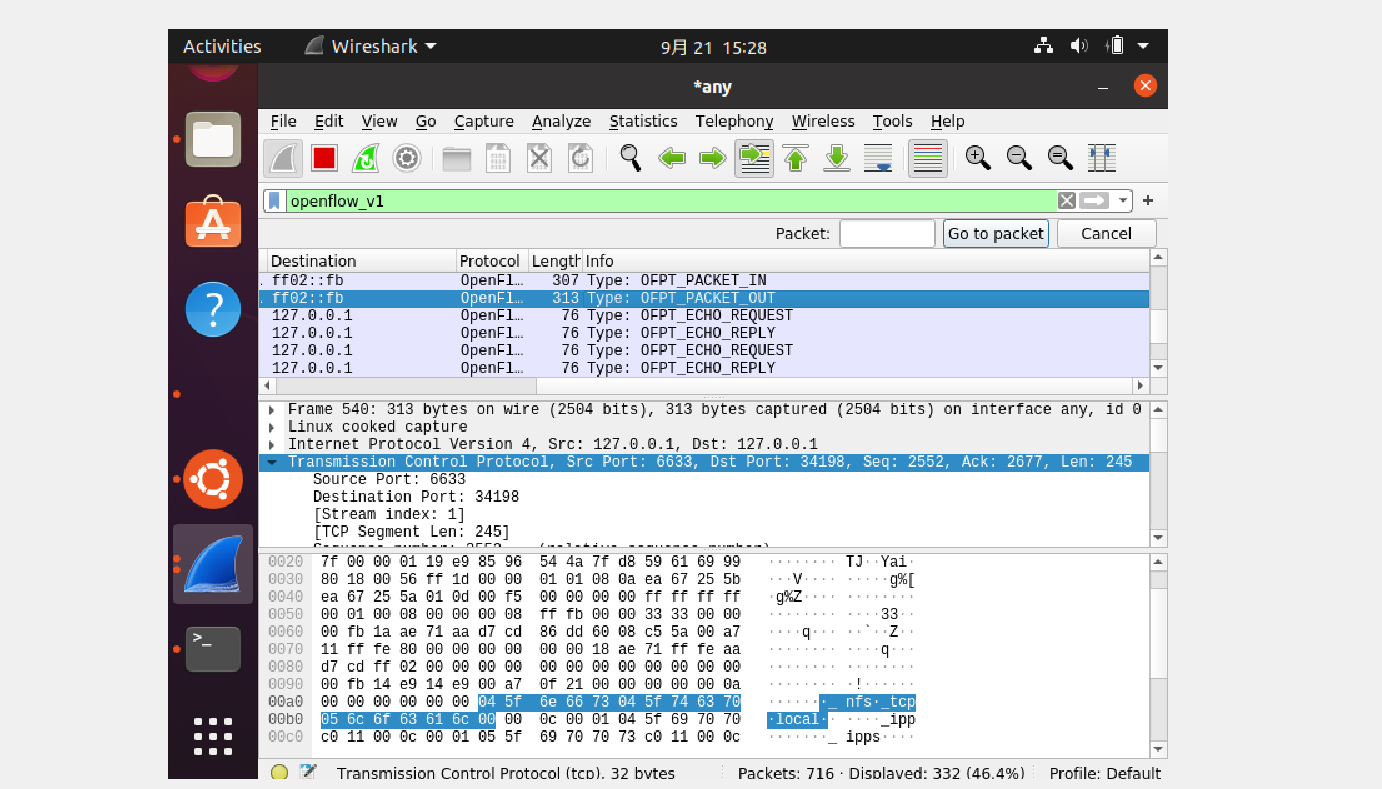The height and width of the screenshot is (789, 1382).
Task: Click the save capture file icon
Action: [498, 158]
